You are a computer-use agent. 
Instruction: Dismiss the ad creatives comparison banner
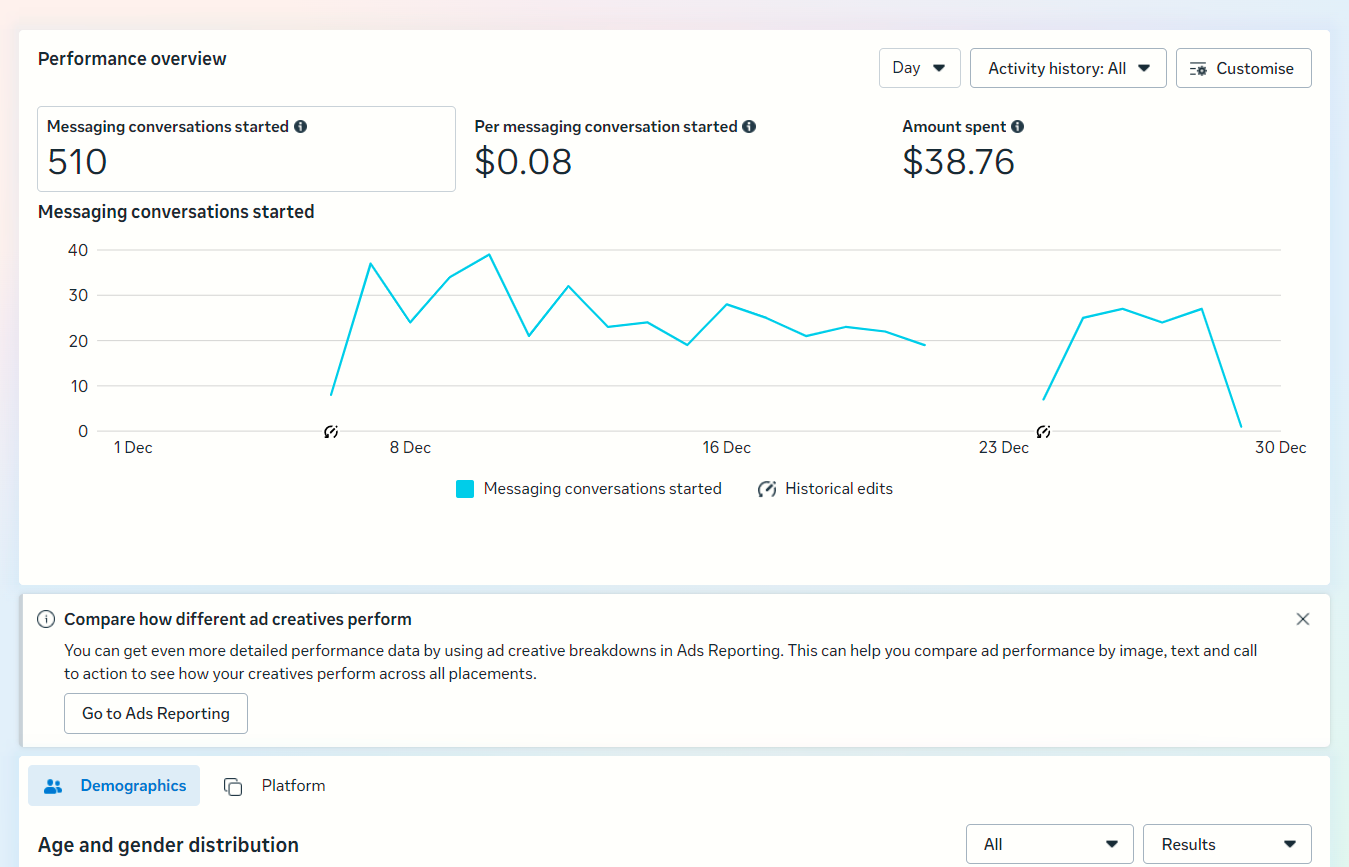(x=1302, y=619)
